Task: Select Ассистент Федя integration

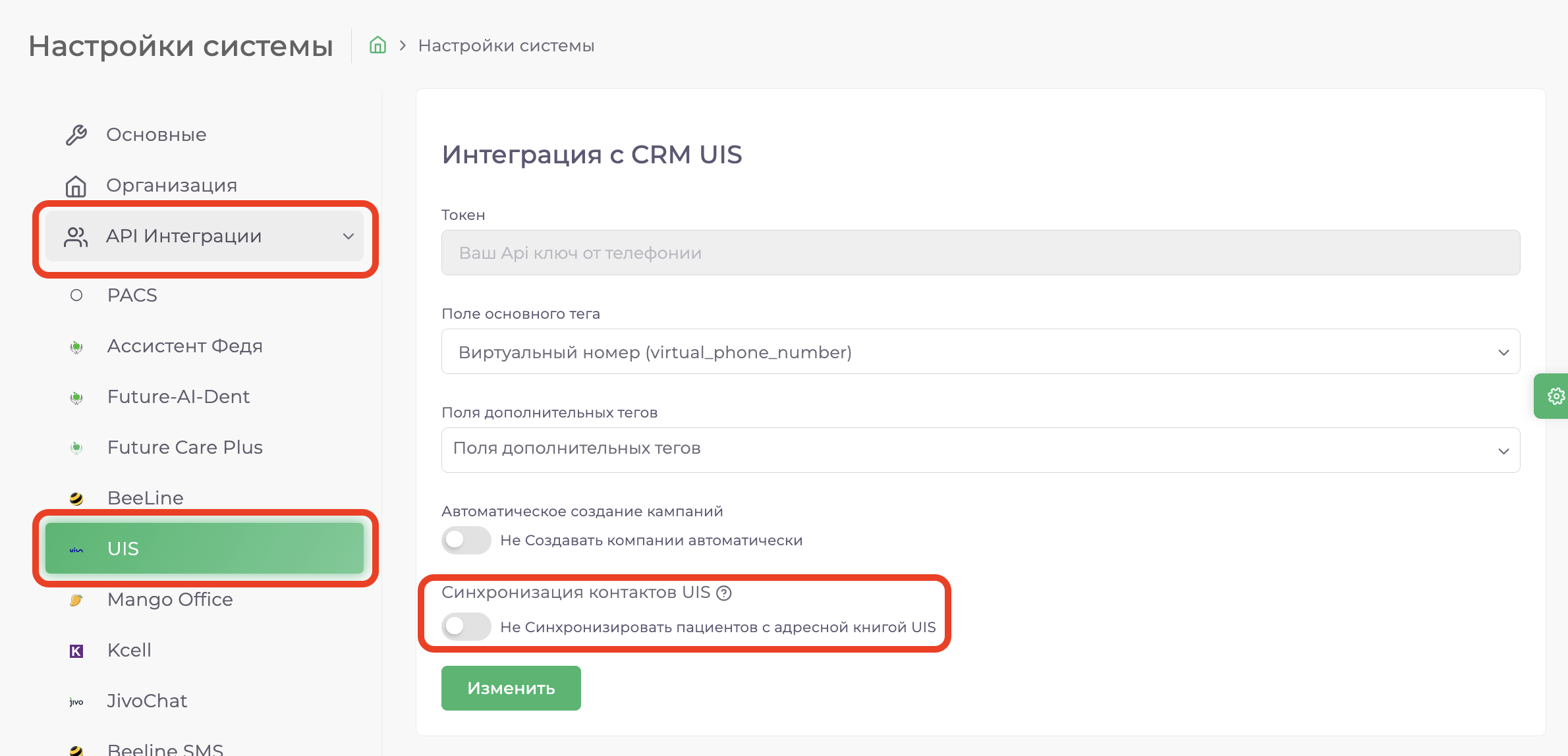Action: pyautogui.click(x=204, y=346)
